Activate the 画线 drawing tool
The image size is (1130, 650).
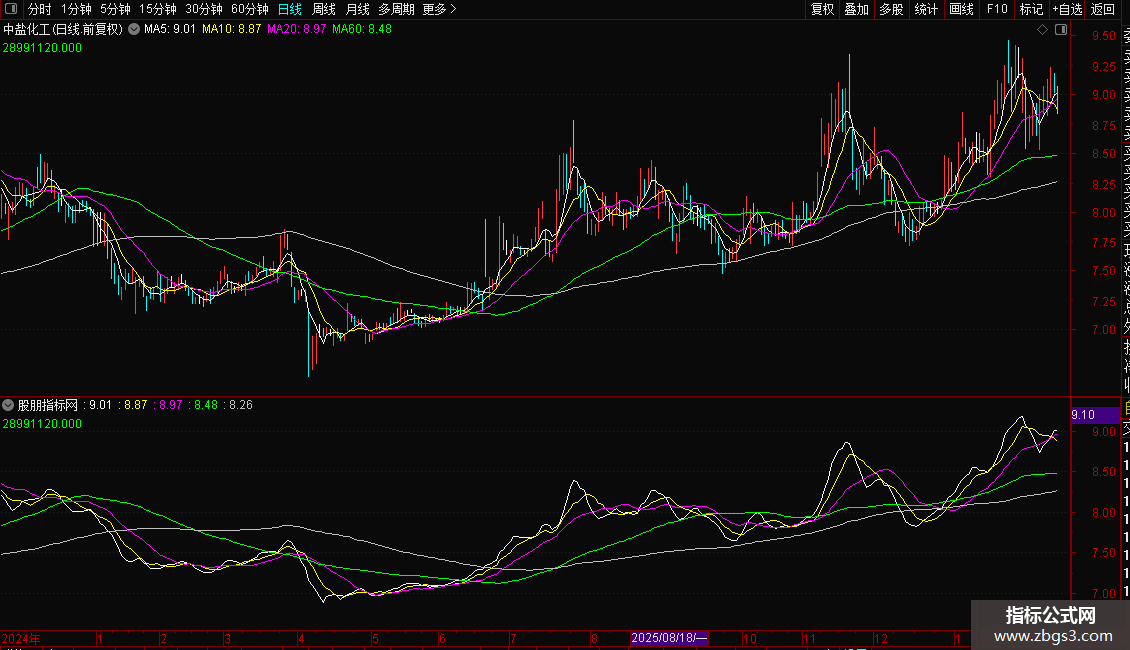[x=961, y=9]
